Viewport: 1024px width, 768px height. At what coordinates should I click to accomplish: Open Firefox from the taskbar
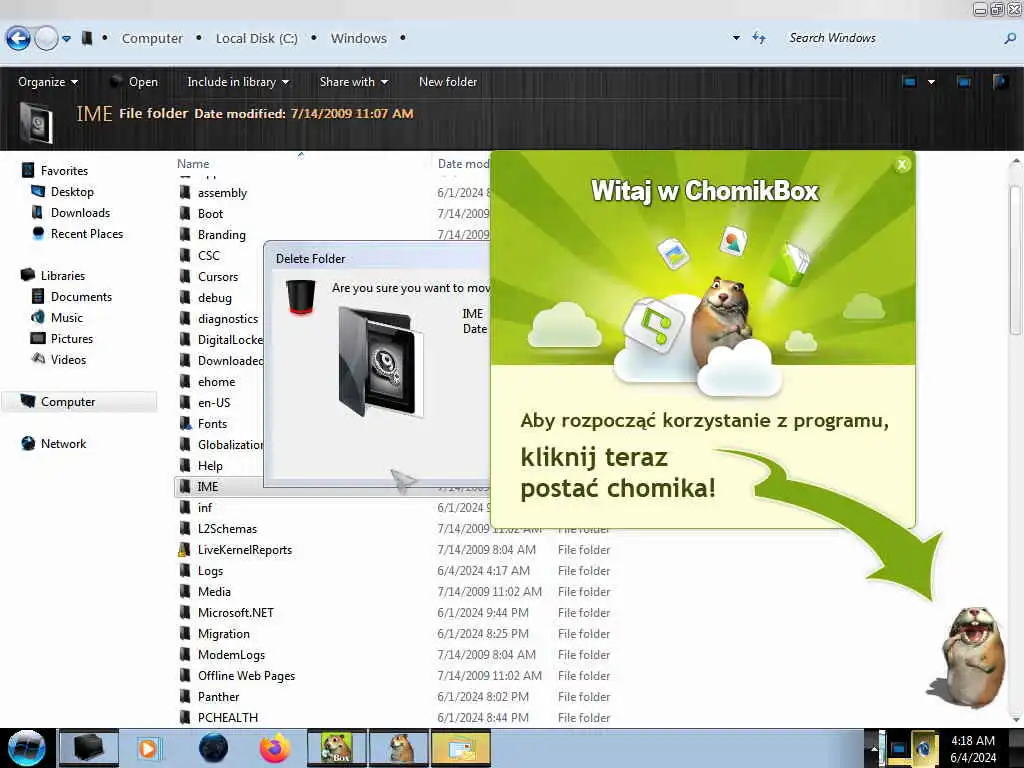click(x=275, y=748)
